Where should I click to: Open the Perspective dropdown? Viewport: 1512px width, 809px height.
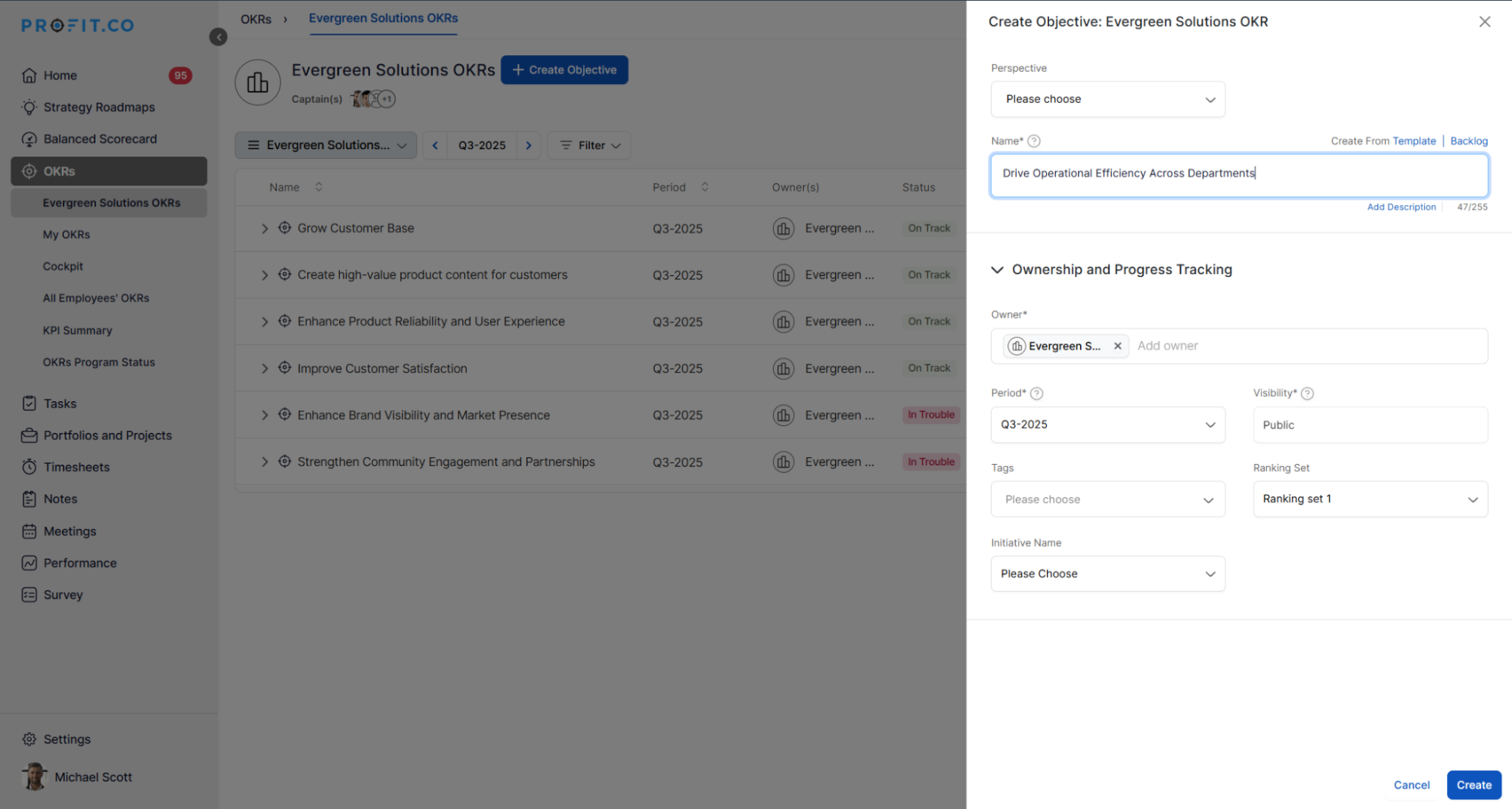pyautogui.click(x=1107, y=99)
